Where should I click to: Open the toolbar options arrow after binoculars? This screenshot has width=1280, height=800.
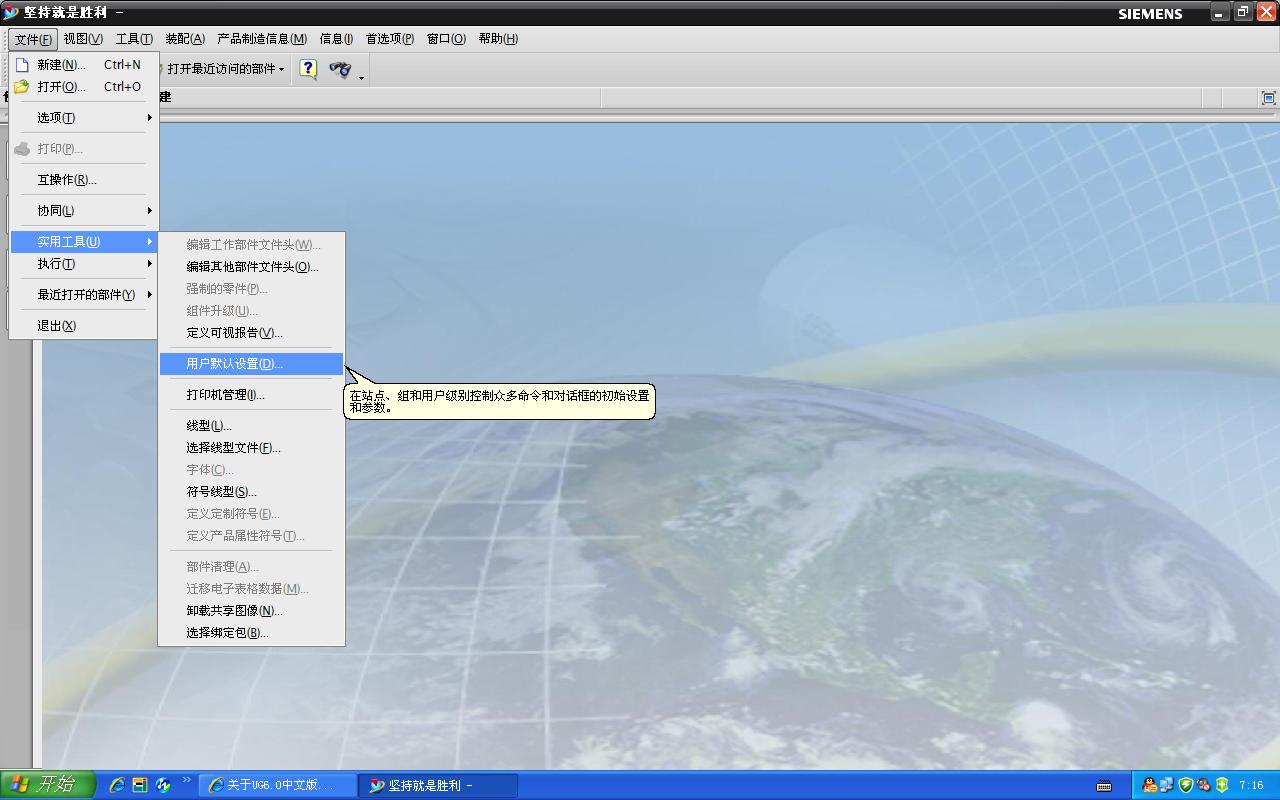pyautogui.click(x=361, y=76)
